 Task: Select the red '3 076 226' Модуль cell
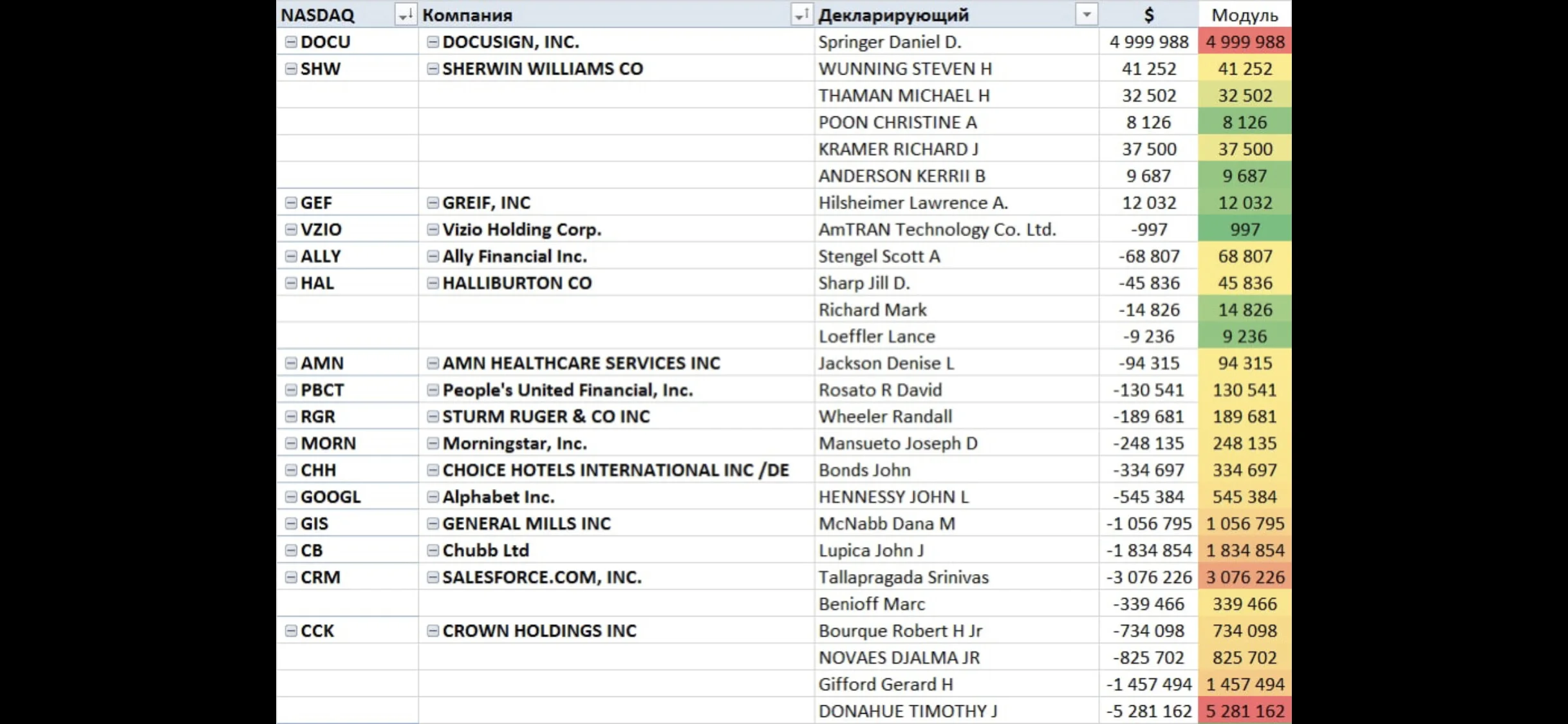(x=1245, y=577)
